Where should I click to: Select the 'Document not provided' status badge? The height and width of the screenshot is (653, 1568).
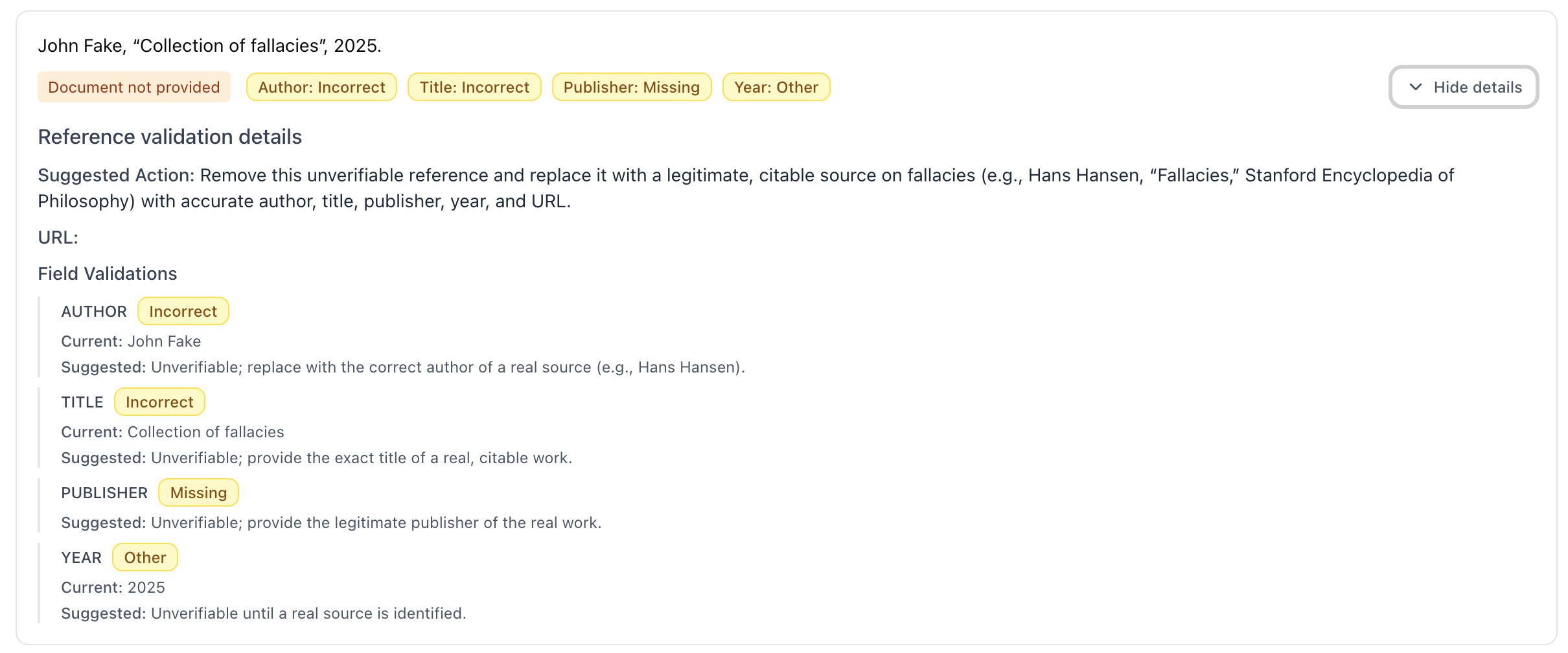(x=133, y=87)
